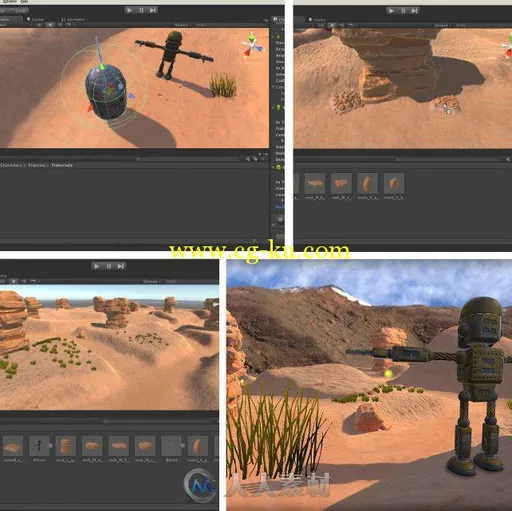This screenshot has height=511, width=512.
Task: Select fourth rock thumbnail in top-right project panel
Action: pyautogui.click(x=394, y=183)
